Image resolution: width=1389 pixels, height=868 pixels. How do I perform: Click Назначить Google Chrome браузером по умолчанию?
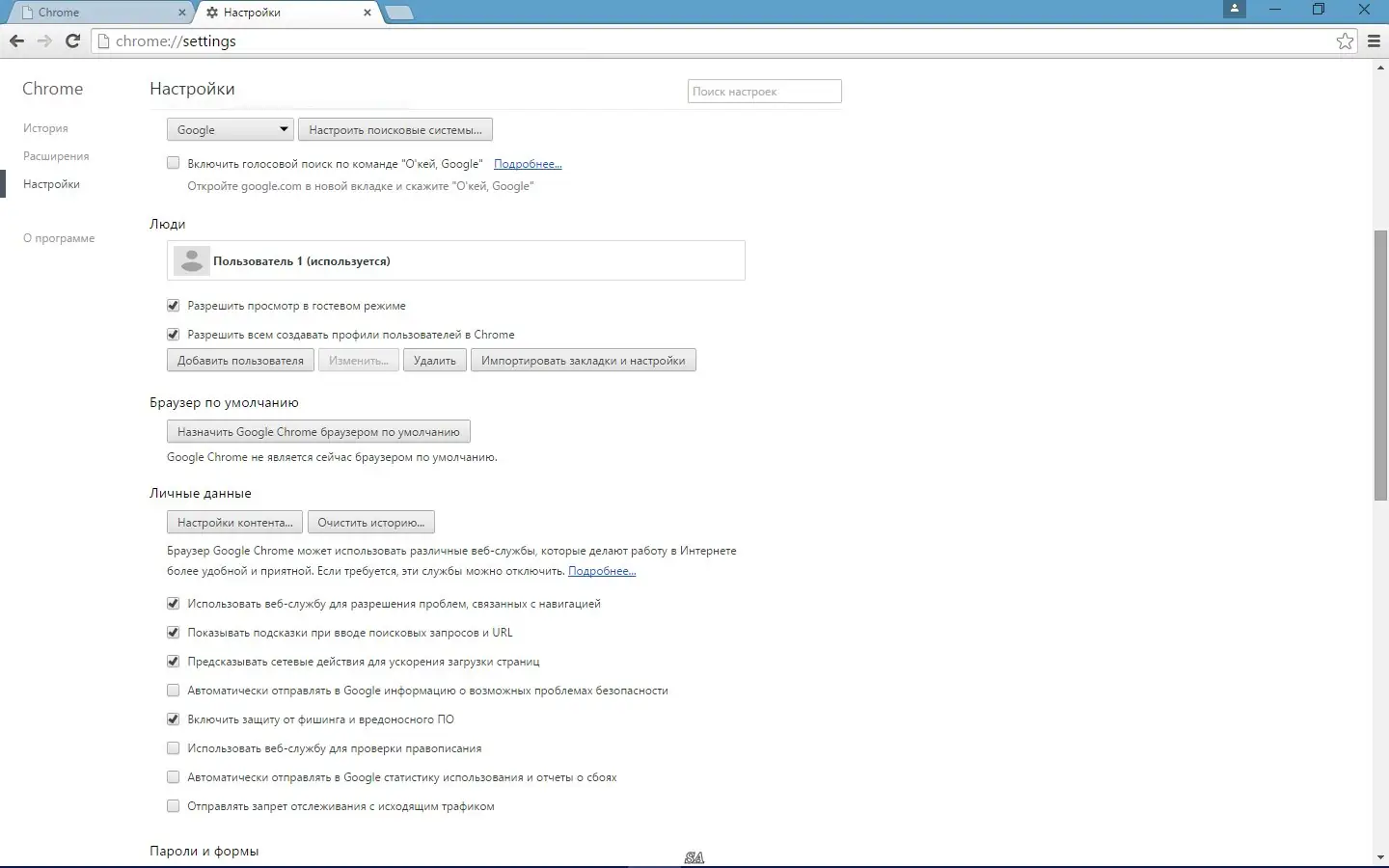pos(318,432)
